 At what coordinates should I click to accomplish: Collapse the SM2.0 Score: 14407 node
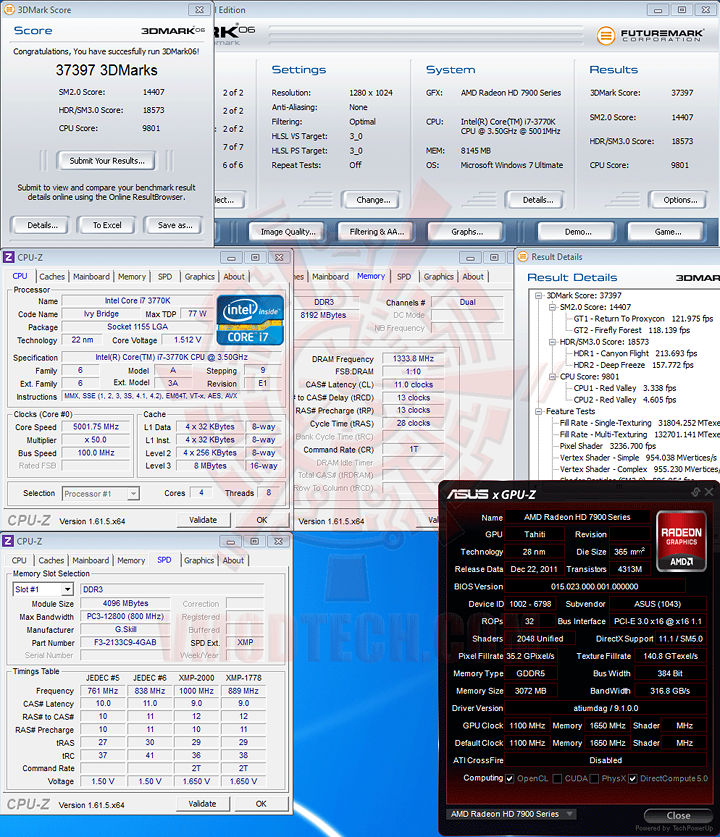552,307
